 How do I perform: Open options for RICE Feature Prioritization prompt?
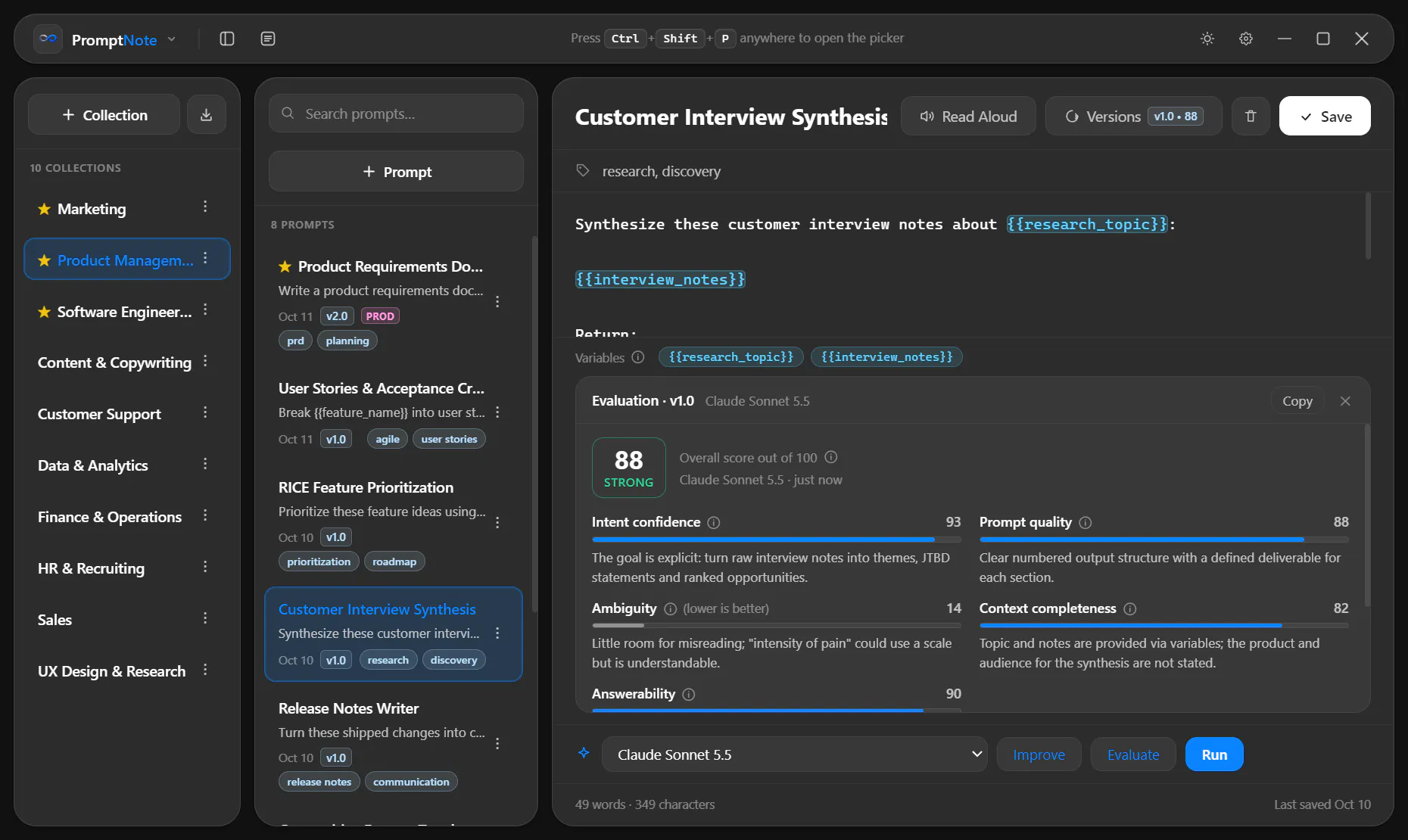point(497,523)
